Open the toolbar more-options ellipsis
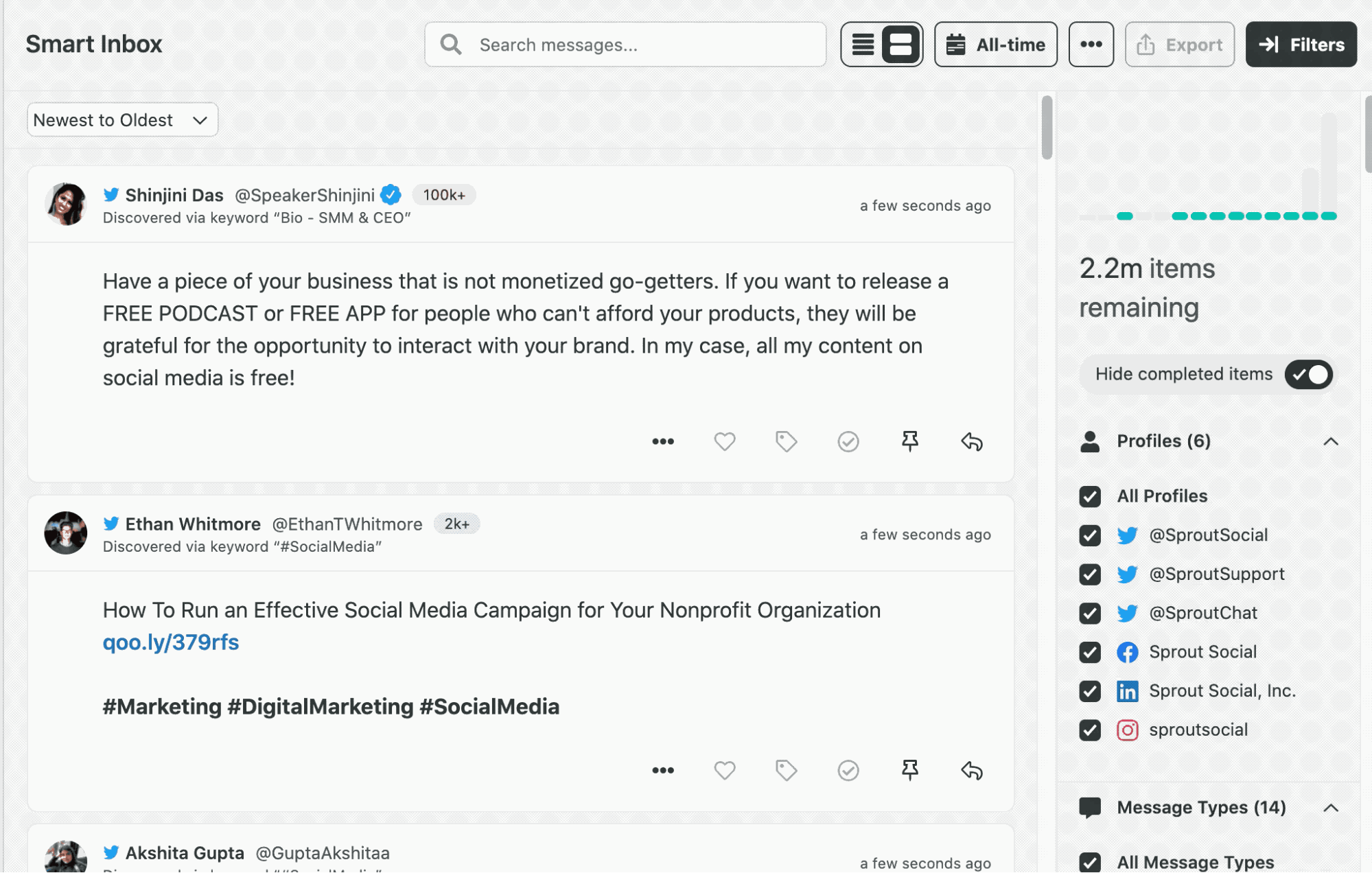Screen dimensions: 1372x873 [1091, 45]
